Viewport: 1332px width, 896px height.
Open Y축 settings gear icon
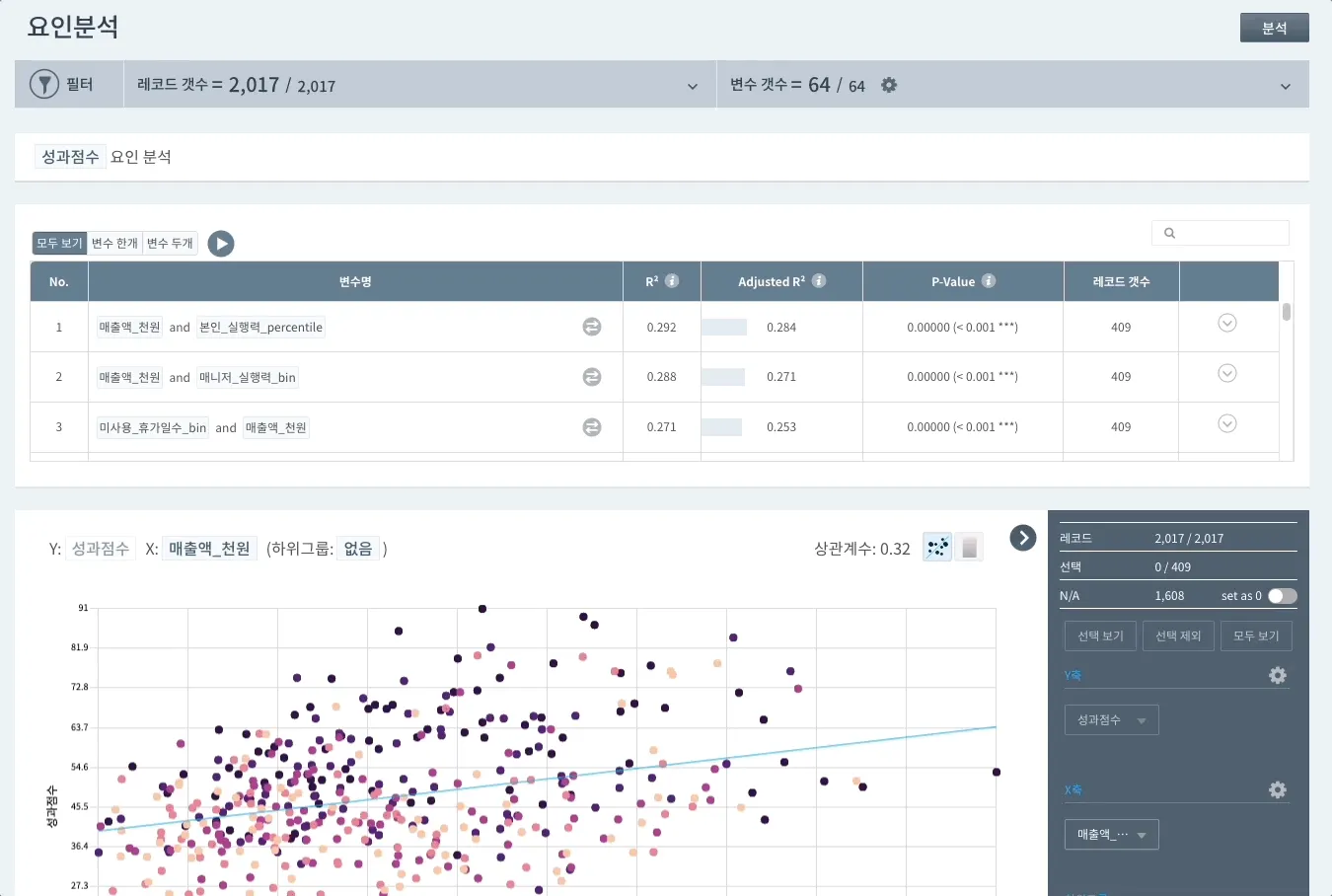1278,676
